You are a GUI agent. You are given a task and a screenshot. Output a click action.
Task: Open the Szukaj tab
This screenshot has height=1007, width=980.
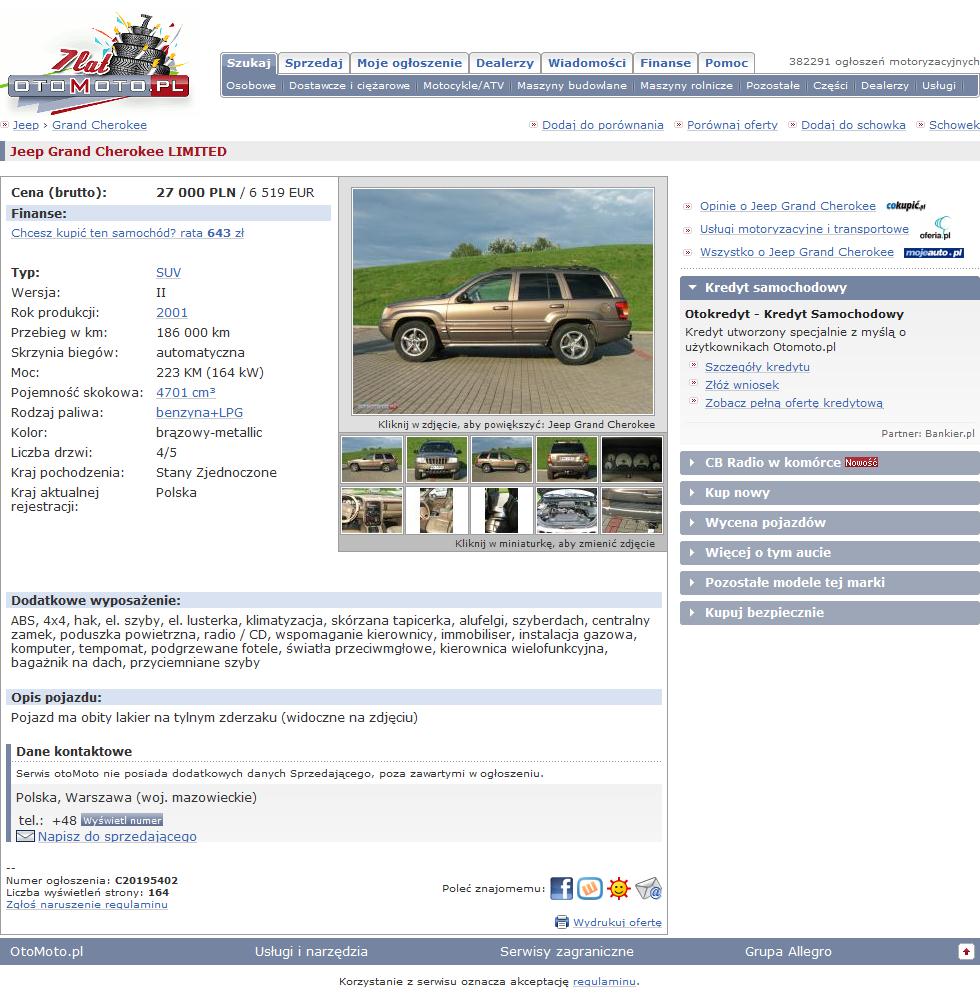pos(249,63)
